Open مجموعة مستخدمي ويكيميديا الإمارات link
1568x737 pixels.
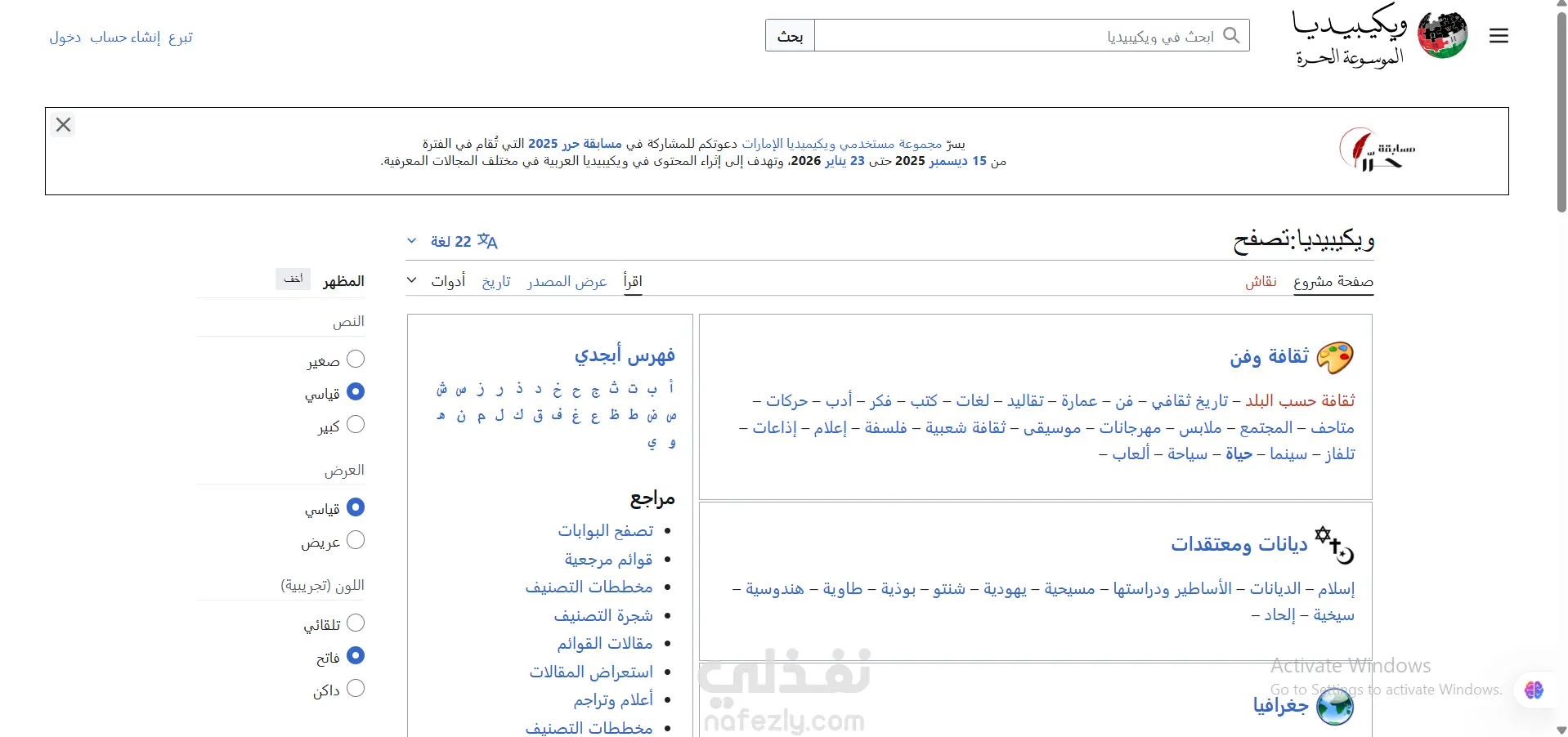pos(842,144)
